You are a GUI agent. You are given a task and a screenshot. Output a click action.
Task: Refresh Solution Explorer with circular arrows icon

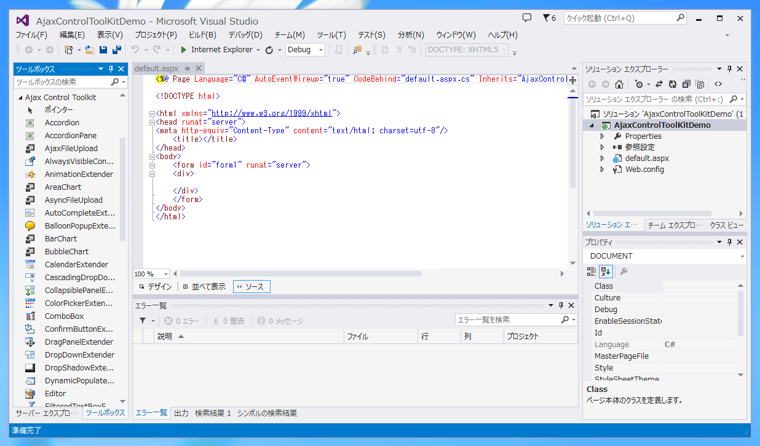(x=672, y=84)
